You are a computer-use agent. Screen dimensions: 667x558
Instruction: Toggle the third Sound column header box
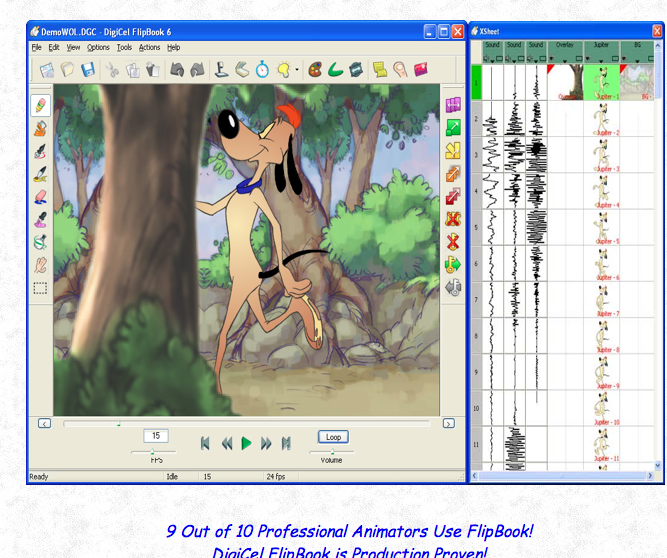543,58
